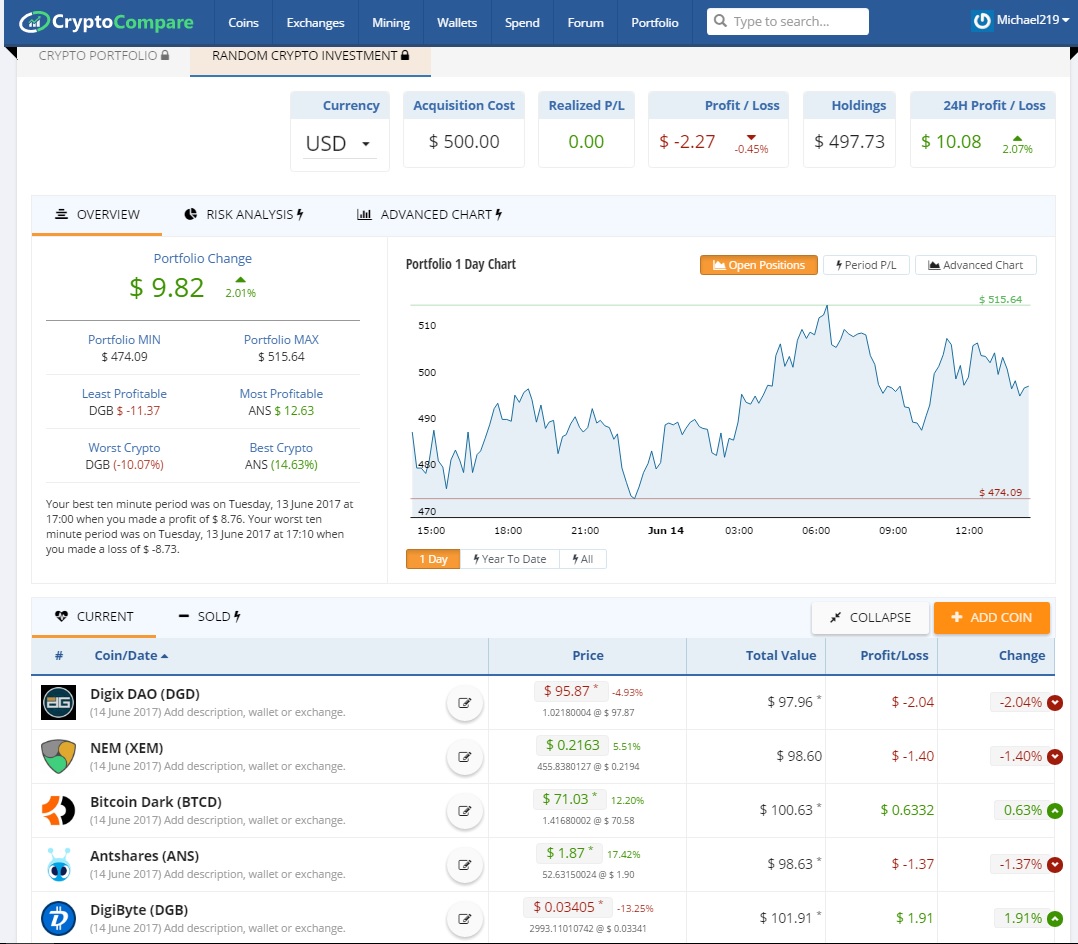
Task: Open the DigiByte (DGB) coin link
Action: coord(139,910)
